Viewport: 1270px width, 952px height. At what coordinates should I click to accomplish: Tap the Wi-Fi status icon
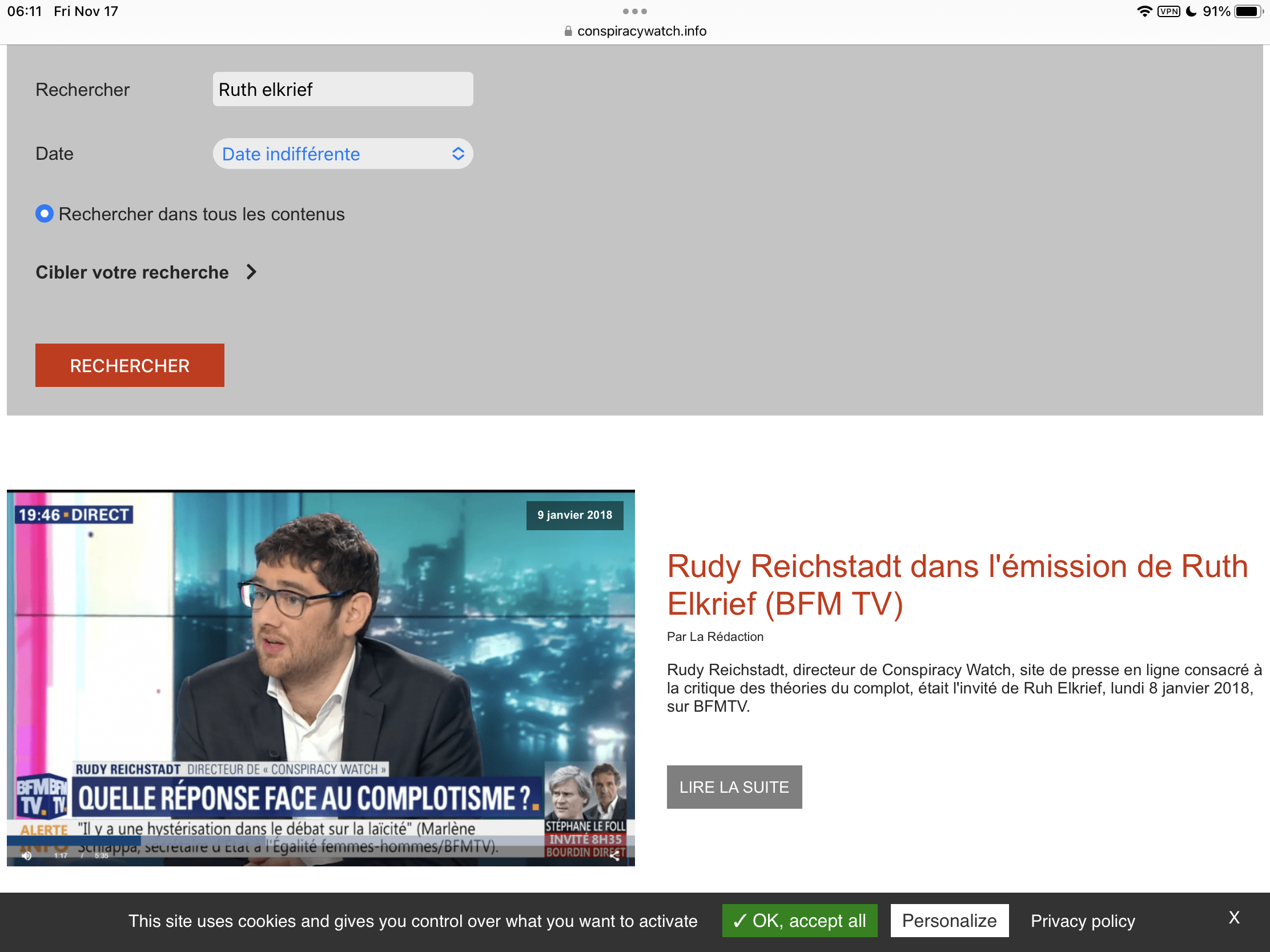(1144, 11)
